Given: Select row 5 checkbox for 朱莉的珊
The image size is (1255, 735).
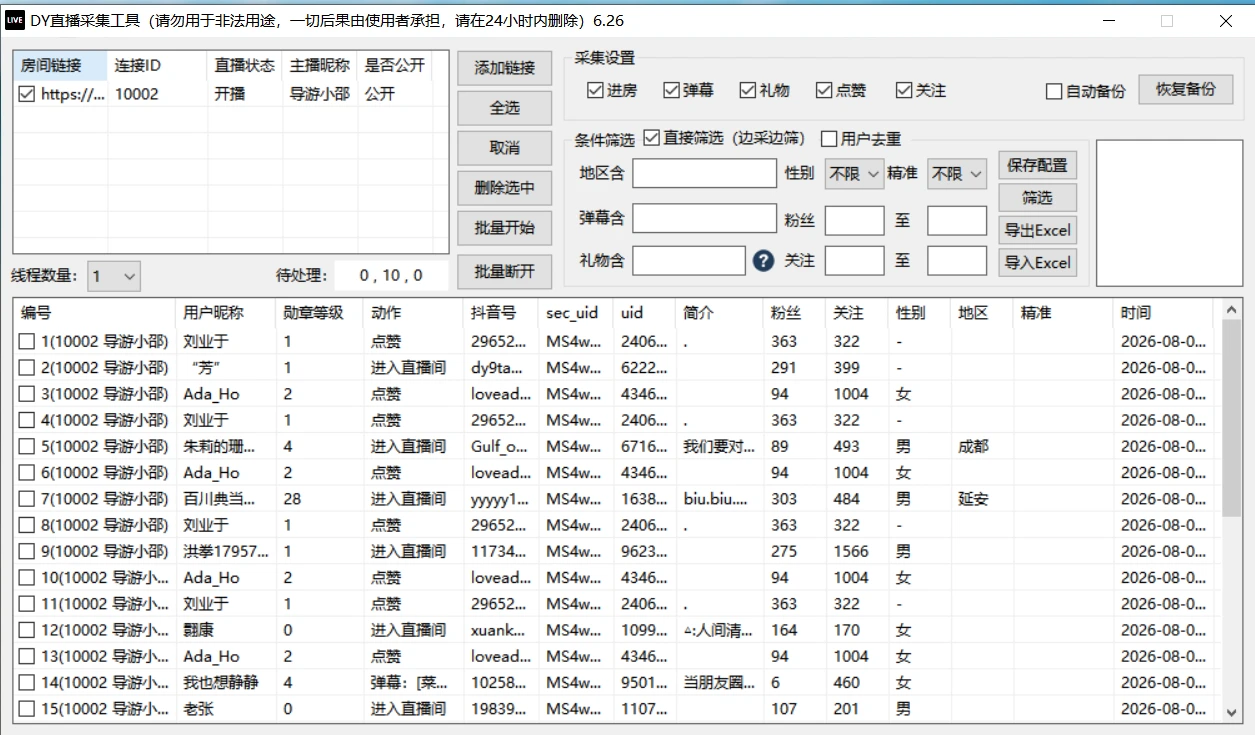Looking at the screenshot, I should point(27,446).
